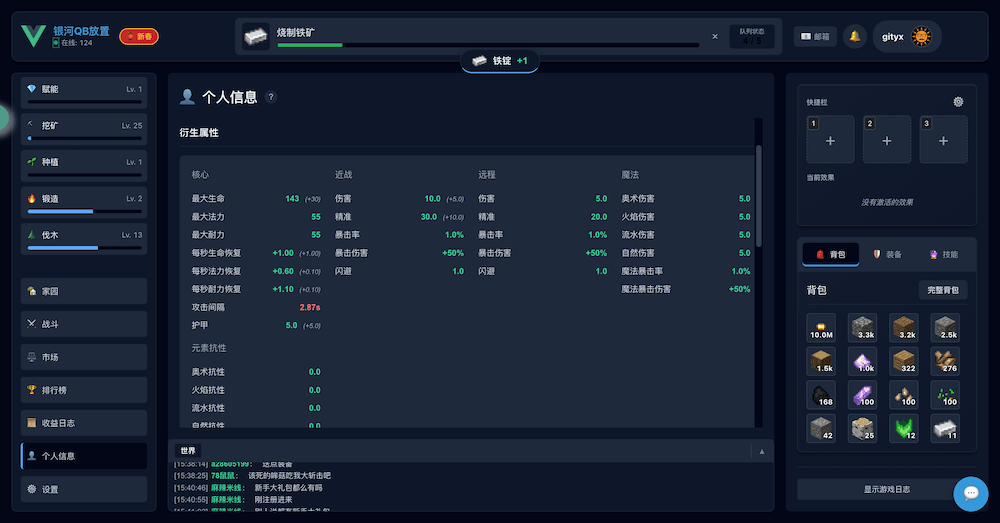Click the notification bell icon
Screen dimensions: 1000x523
854,36
